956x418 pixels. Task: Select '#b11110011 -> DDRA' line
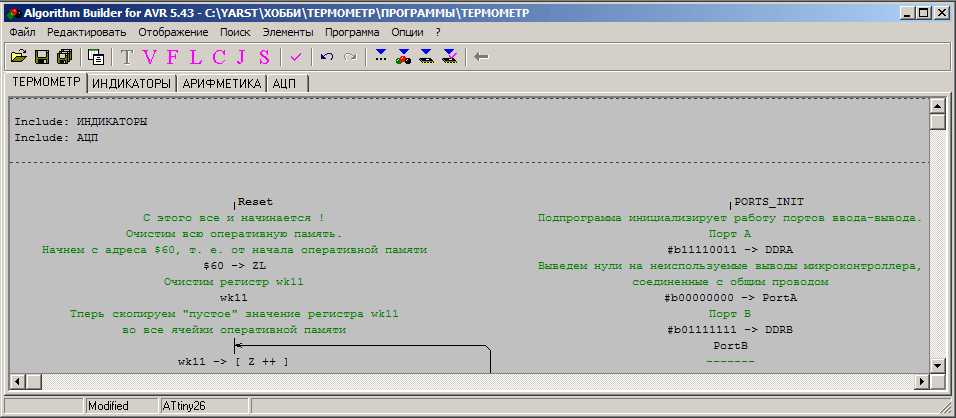point(730,249)
